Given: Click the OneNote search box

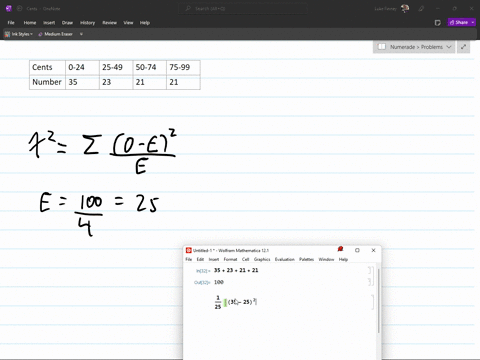Looking at the screenshot, I should pos(243,9).
